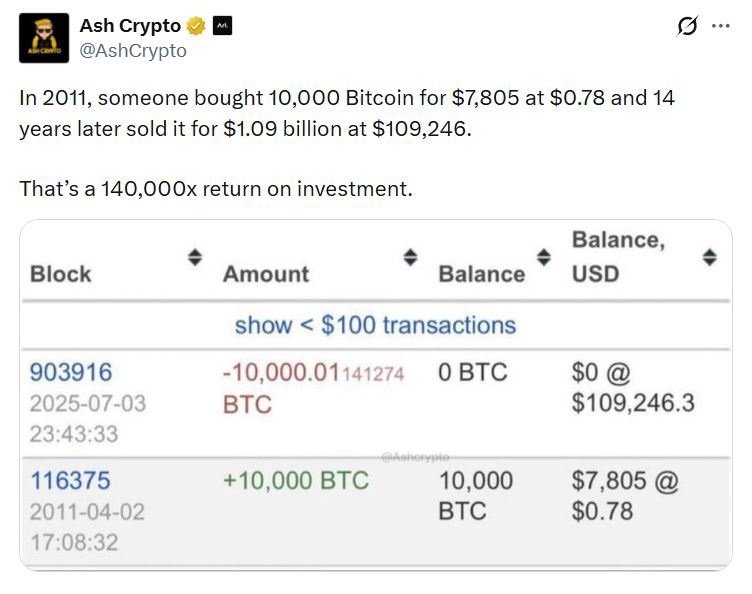Image resolution: width=752 pixels, height=594 pixels.
Task: Click the Ash Crypto profile avatar
Action: (44, 39)
